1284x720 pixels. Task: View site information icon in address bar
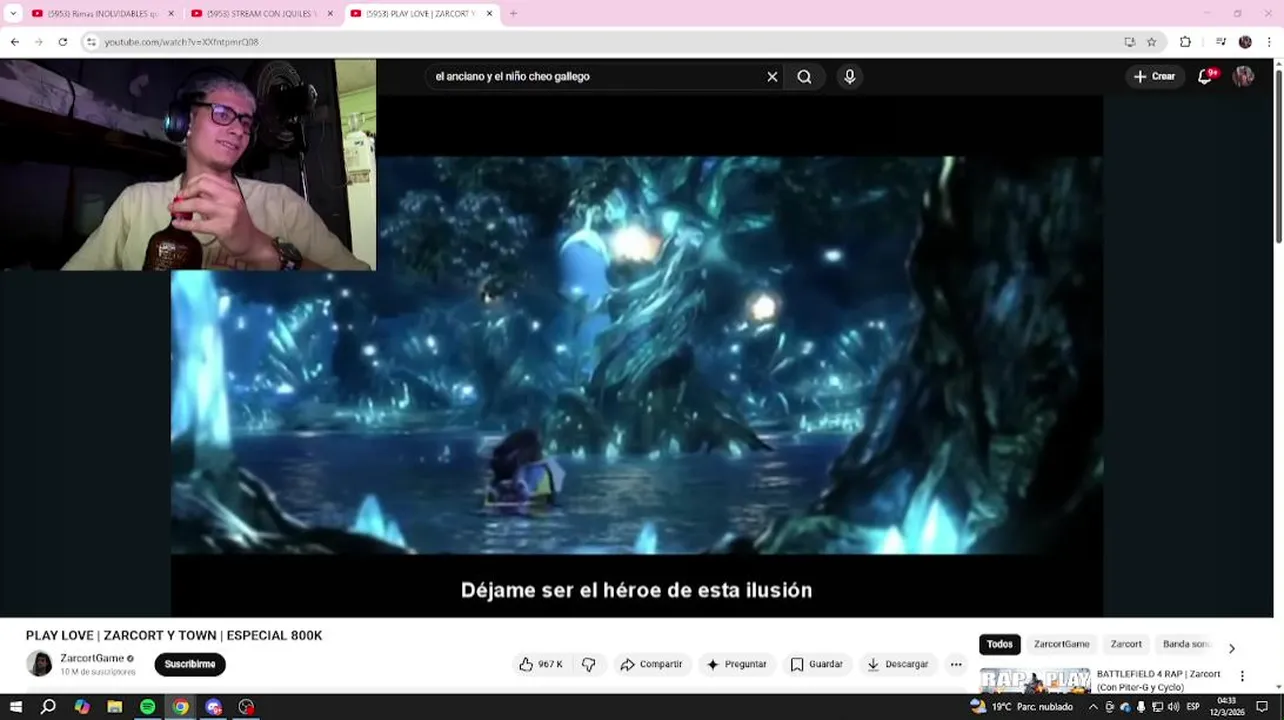click(x=91, y=42)
